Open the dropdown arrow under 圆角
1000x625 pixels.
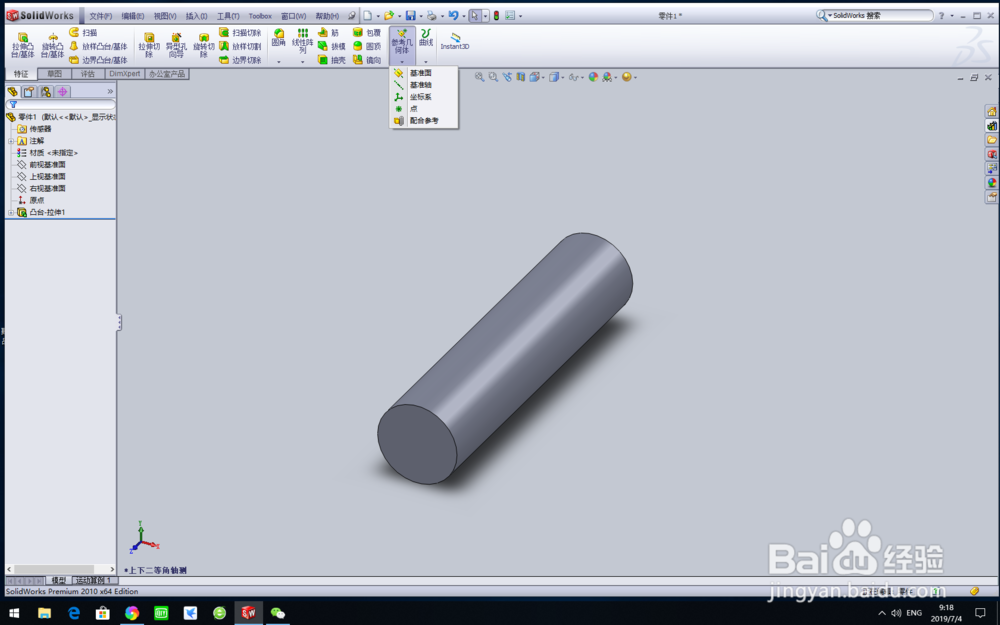(279, 62)
